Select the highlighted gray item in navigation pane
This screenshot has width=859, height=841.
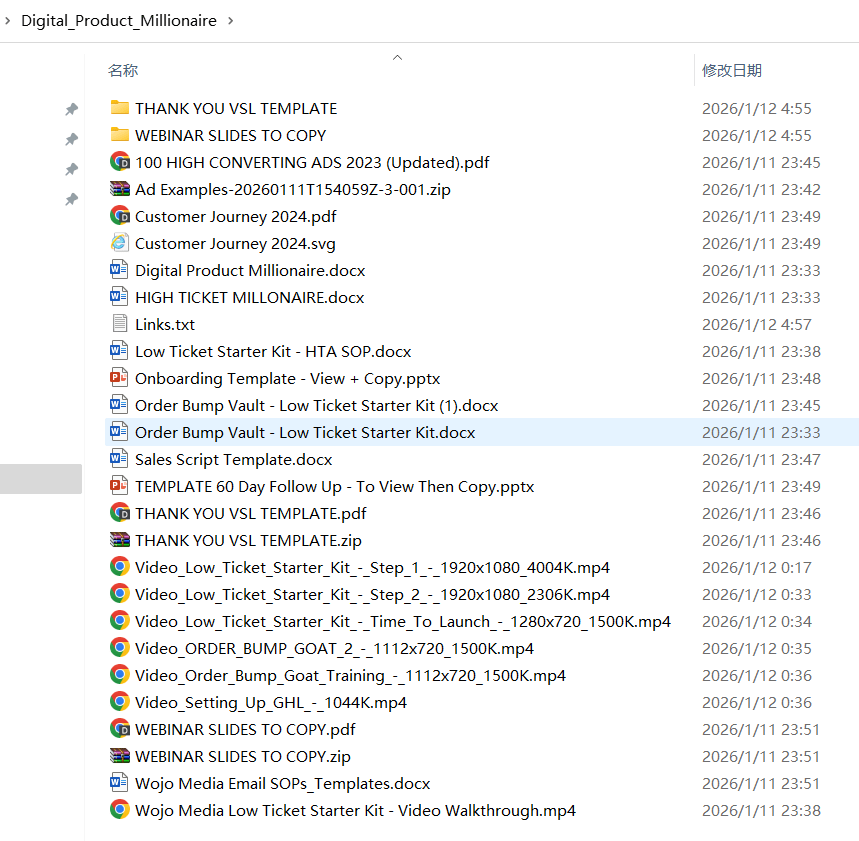pos(40,479)
